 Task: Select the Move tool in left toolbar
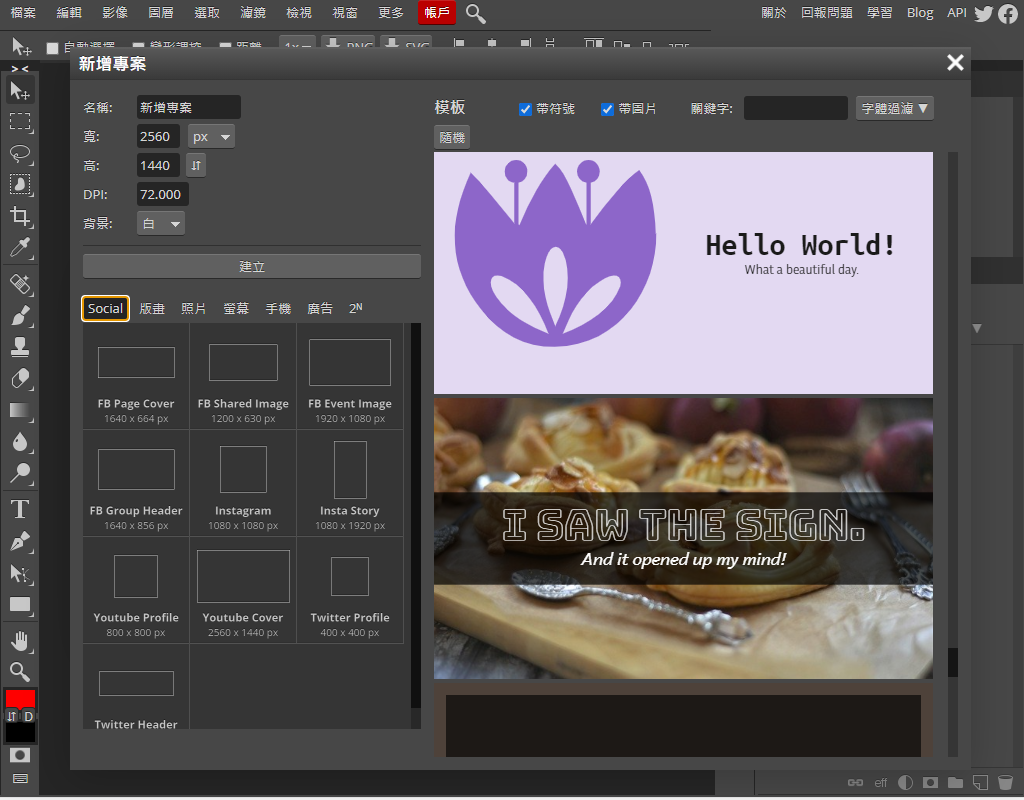tap(20, 91)
